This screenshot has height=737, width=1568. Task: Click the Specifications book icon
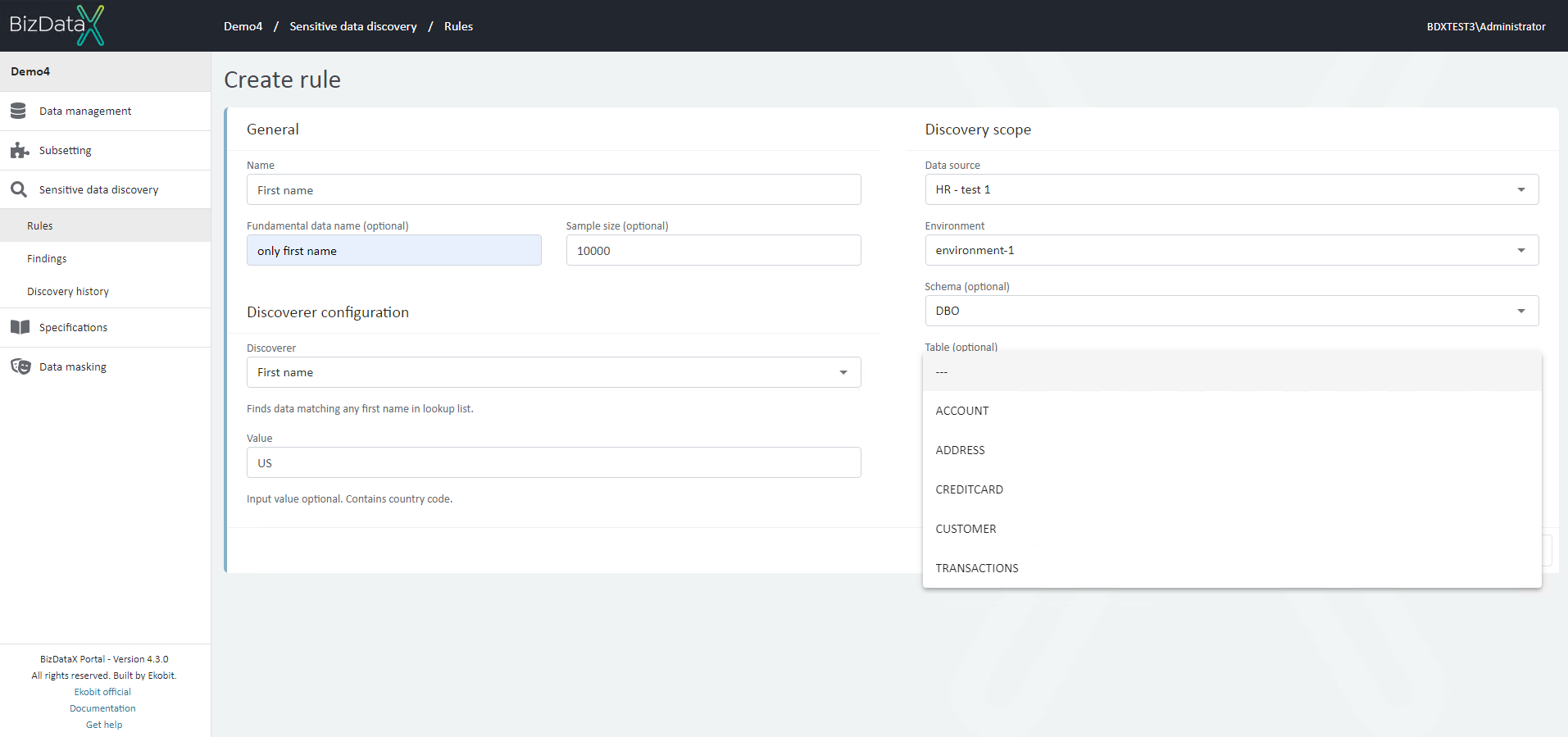[20, 327]
